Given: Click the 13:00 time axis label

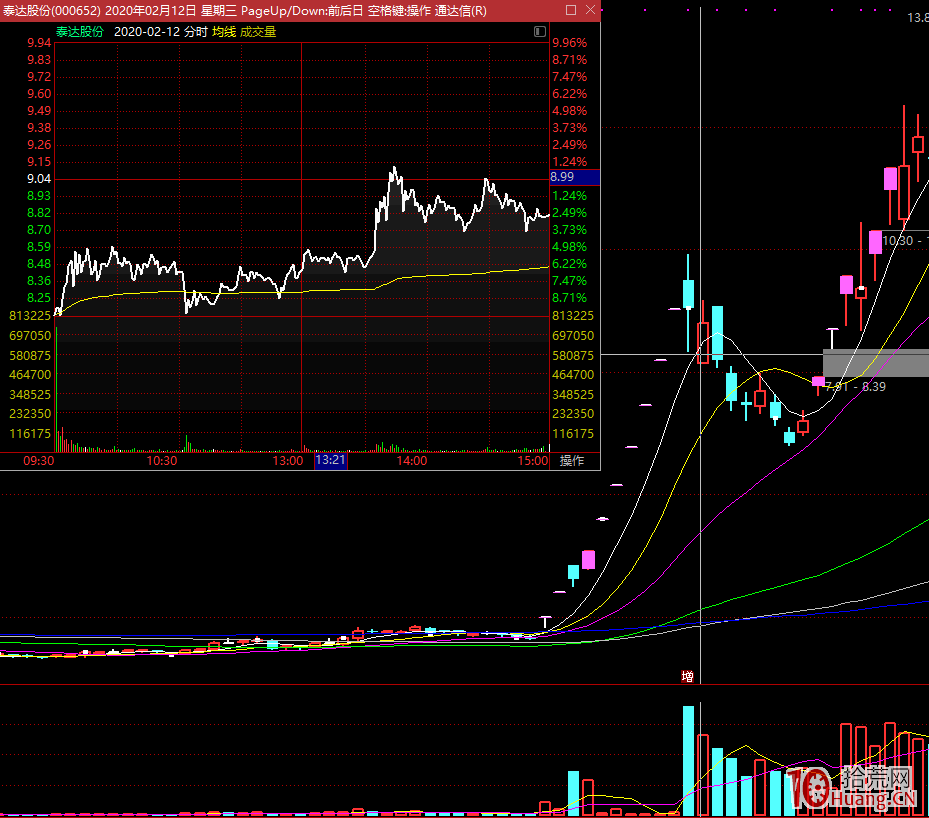Looking at the screenshot, I should (287, 461).
